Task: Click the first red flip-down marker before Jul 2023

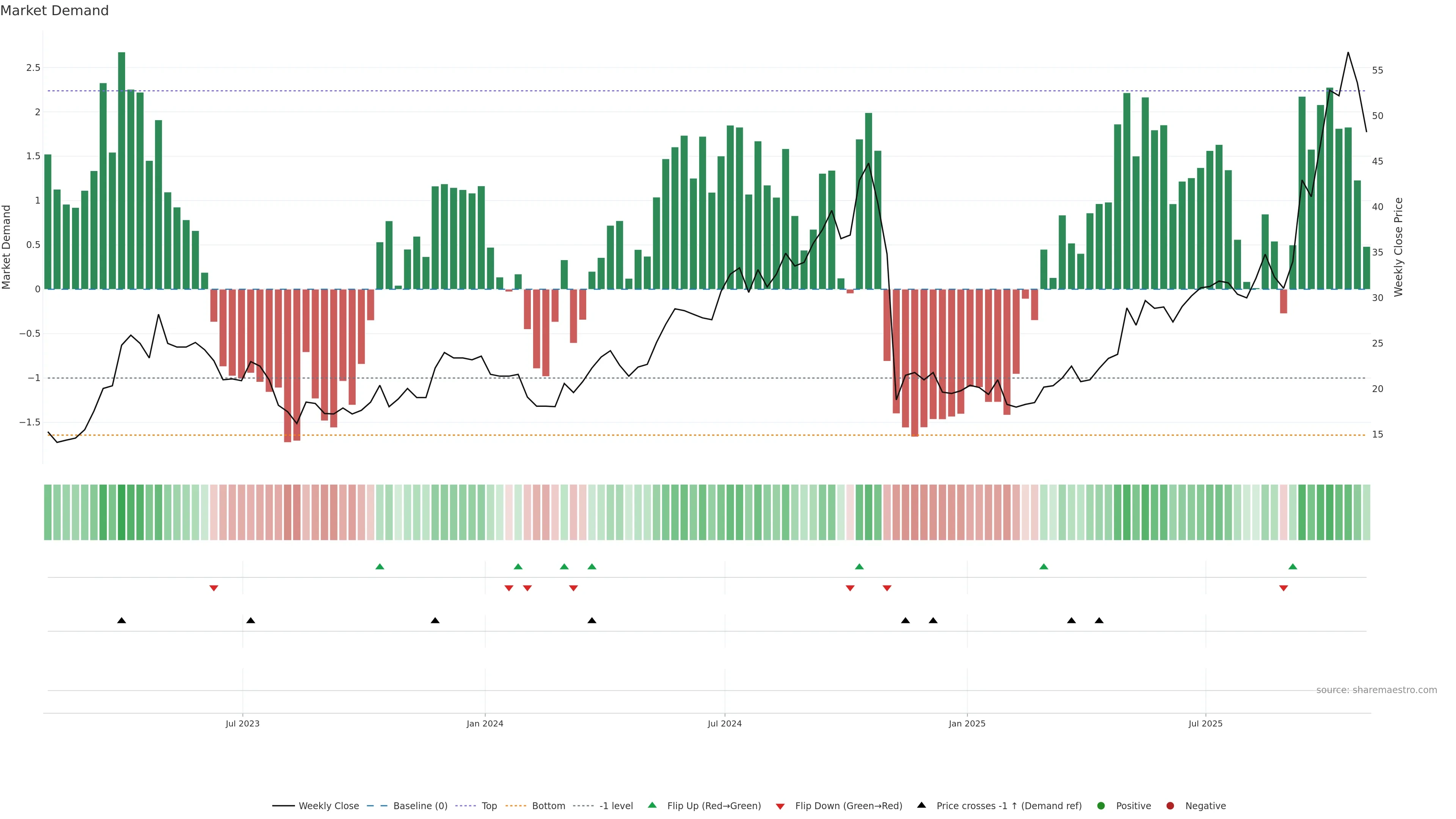Action: (x=213, y=588)
